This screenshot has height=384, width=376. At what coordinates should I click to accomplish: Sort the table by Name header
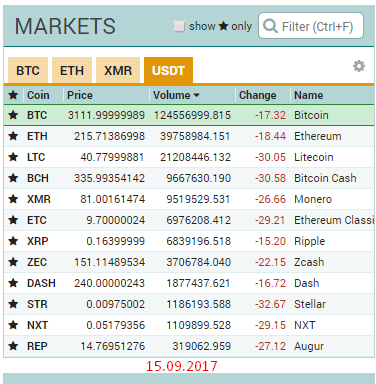click(308, 95)
